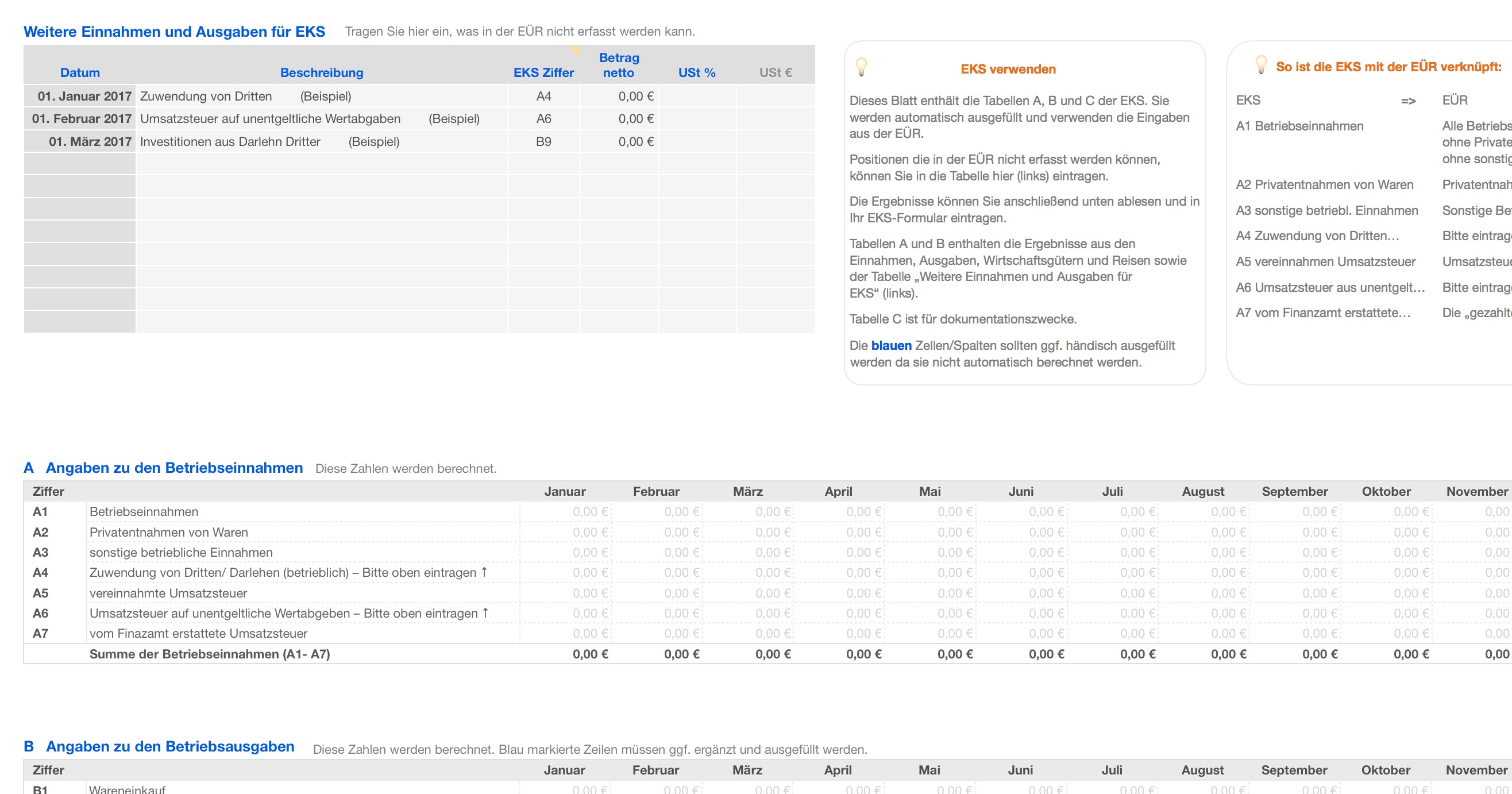1512x794 pixels.
Task: Select the EKS Ziffer cell containing 'B9'
Action: click(x=543, y=141)
